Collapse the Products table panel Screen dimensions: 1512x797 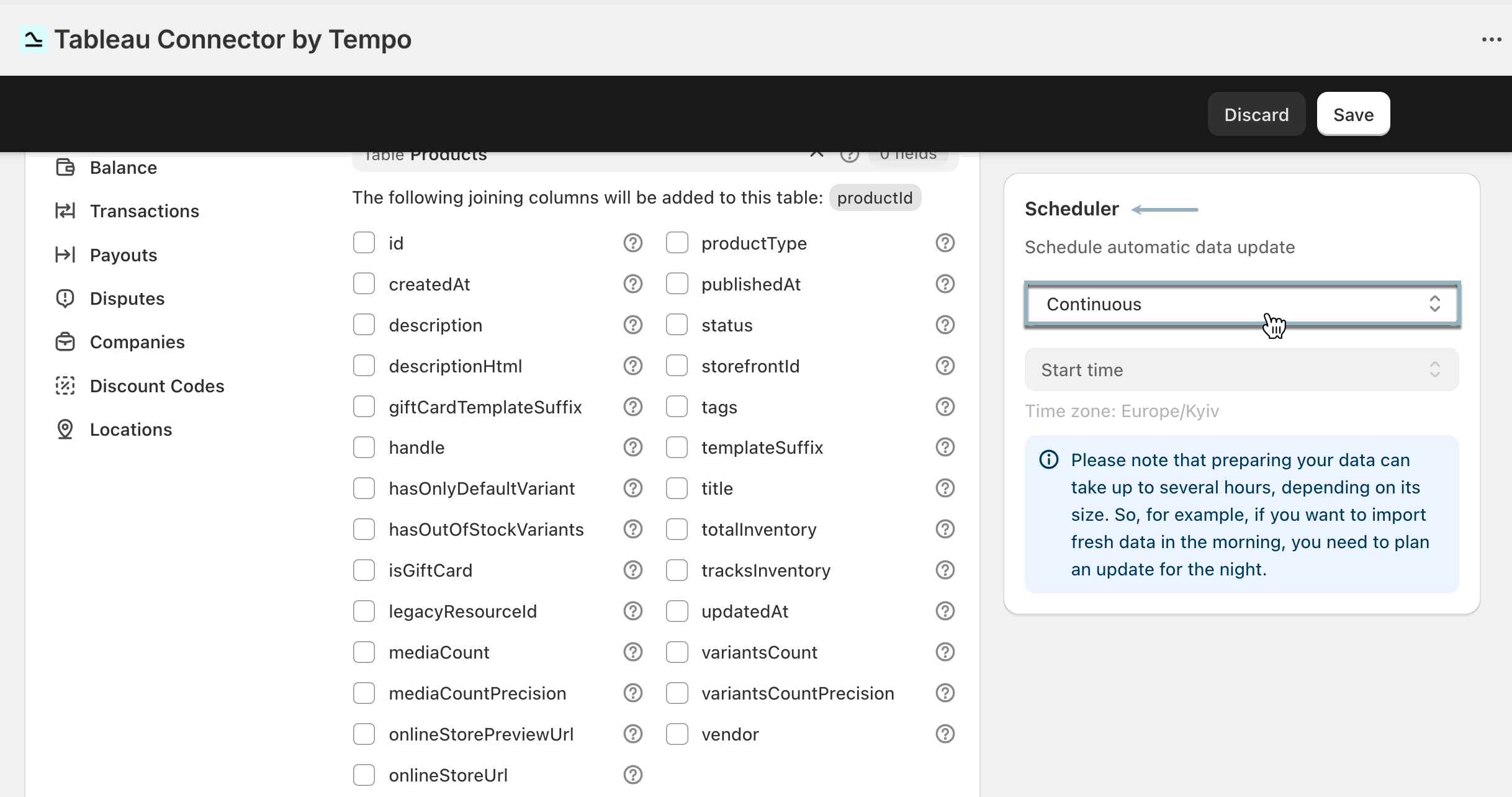816,153
